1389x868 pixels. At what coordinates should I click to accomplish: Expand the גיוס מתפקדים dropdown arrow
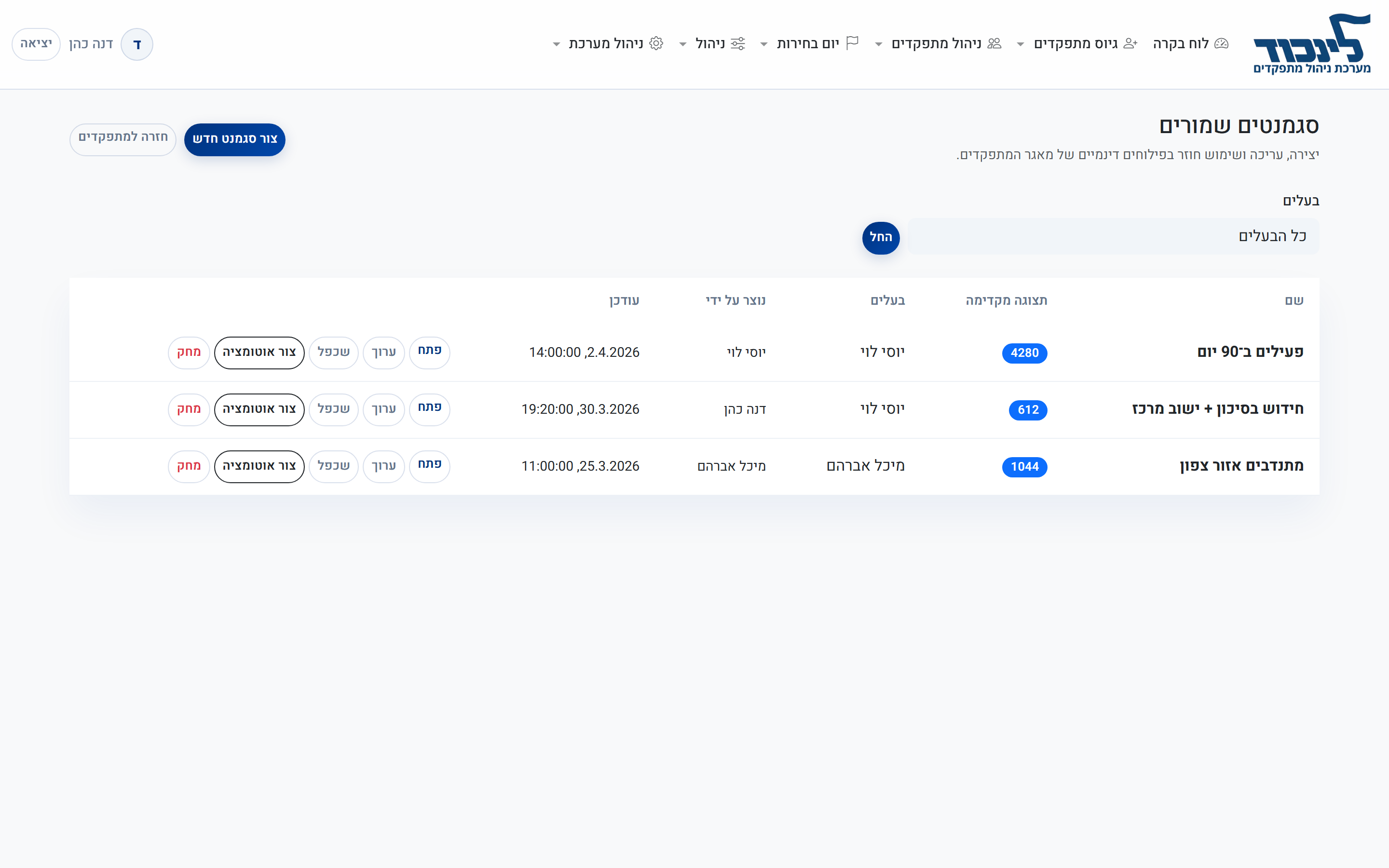[1021, 44]
